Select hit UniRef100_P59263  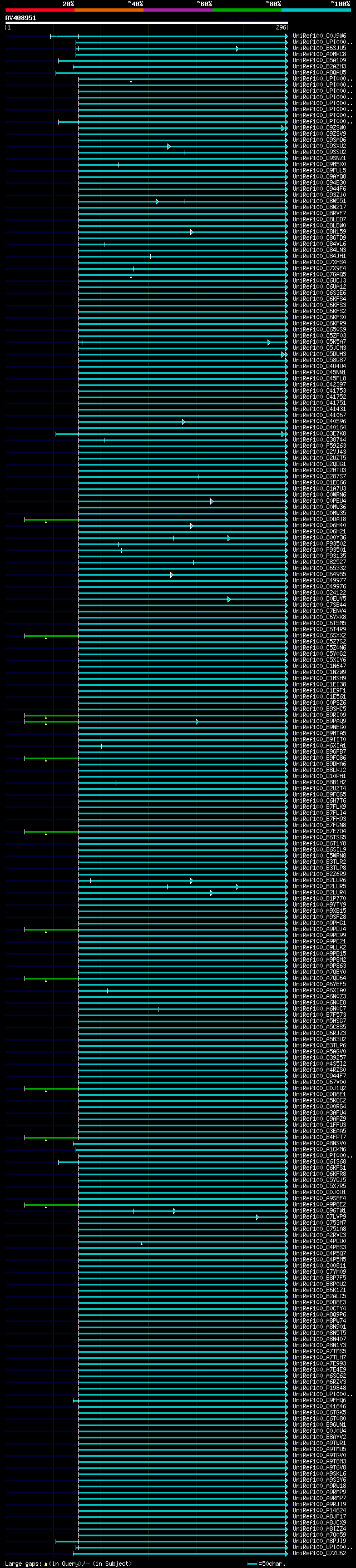pos(319,446)
